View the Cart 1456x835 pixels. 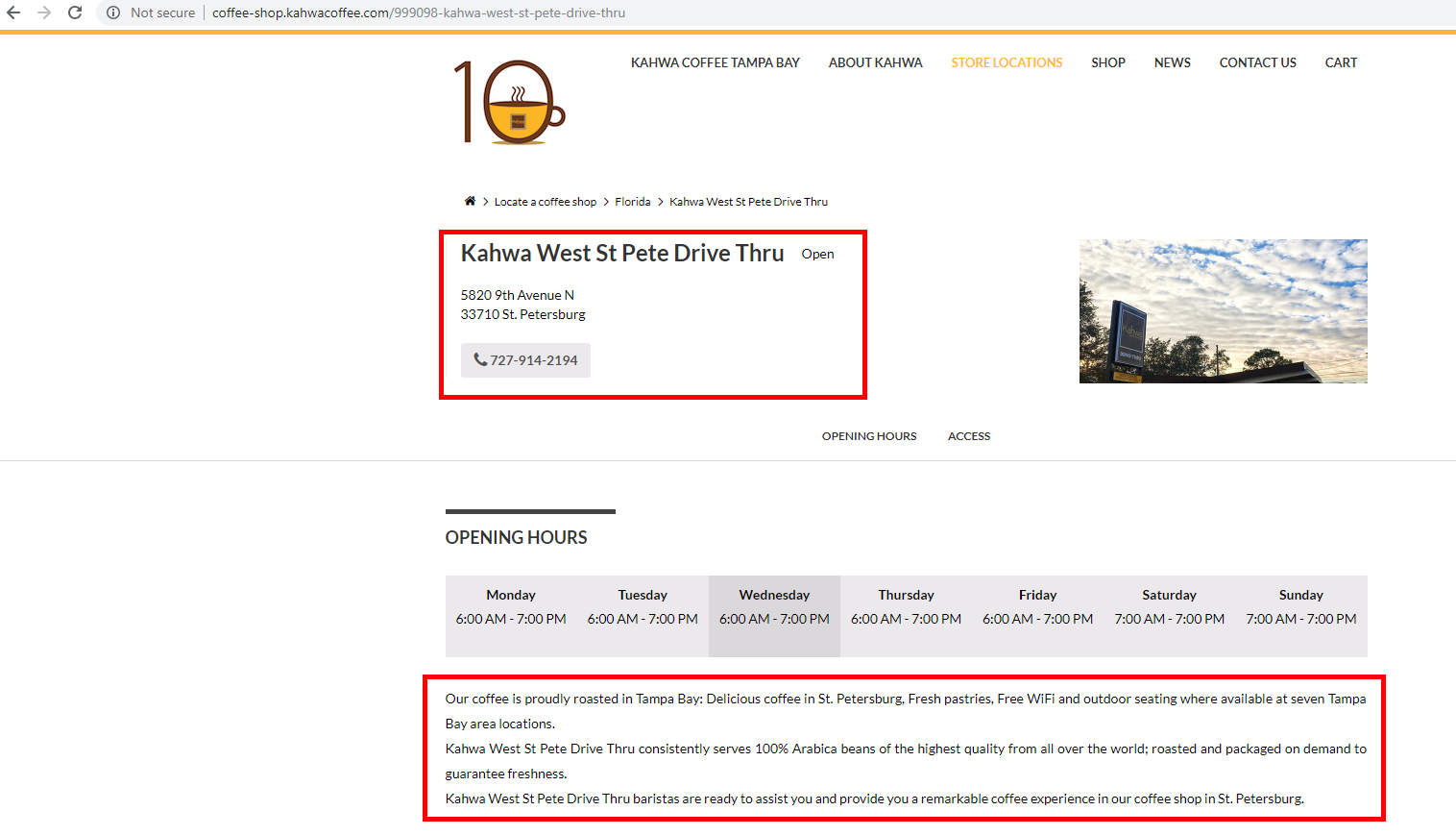(x=1341, y=62)
